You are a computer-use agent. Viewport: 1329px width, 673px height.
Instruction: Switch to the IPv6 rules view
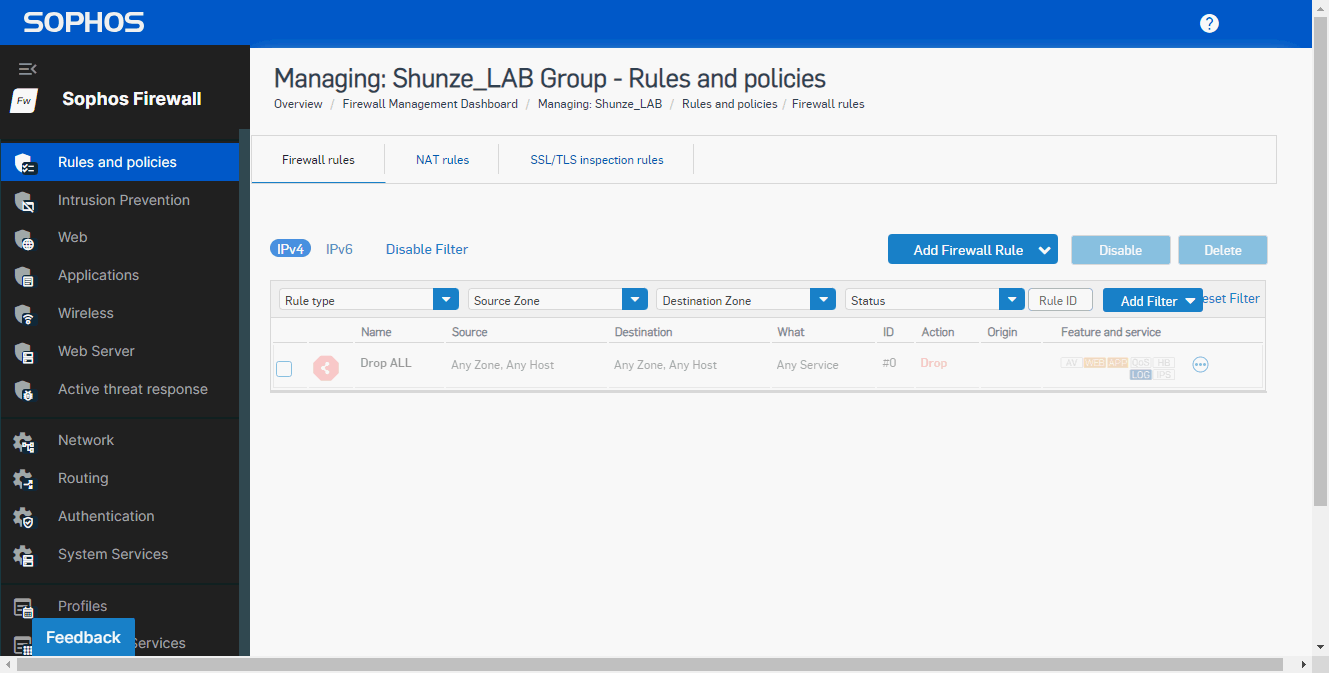(x=339, y=249)
